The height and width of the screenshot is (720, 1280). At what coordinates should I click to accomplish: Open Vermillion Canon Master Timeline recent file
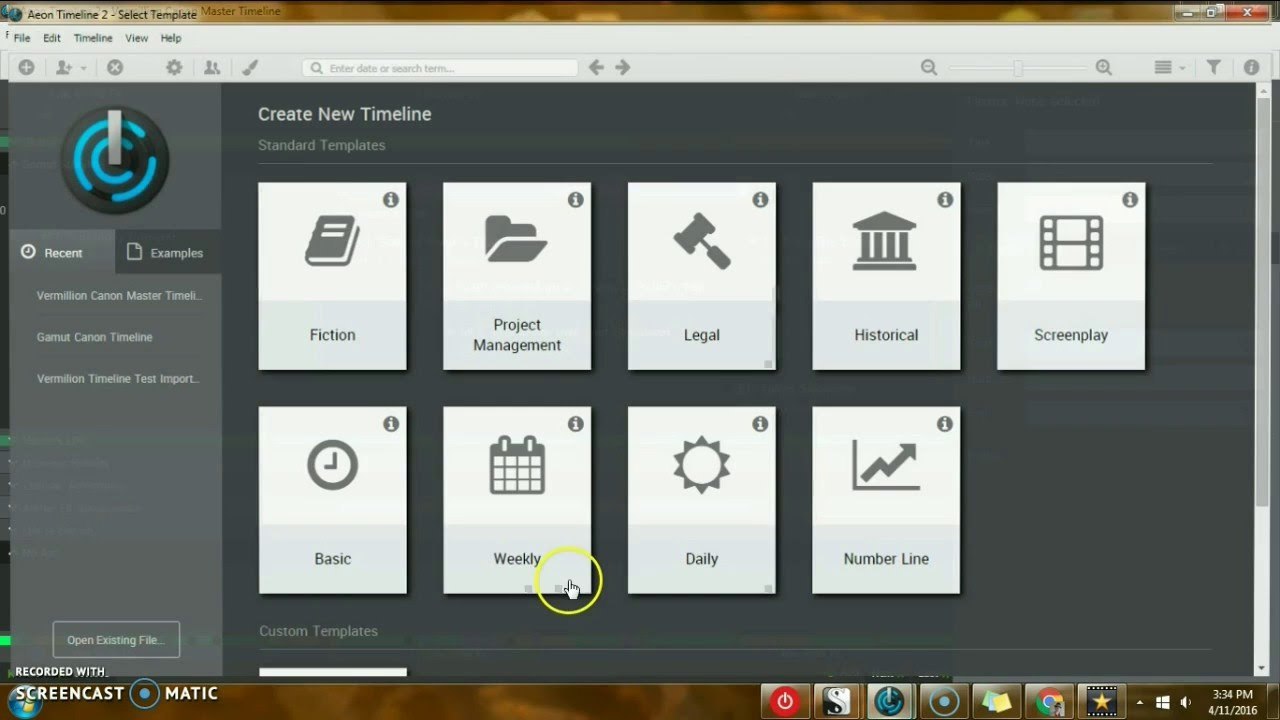pyautogui.click(x=119, y=296)
